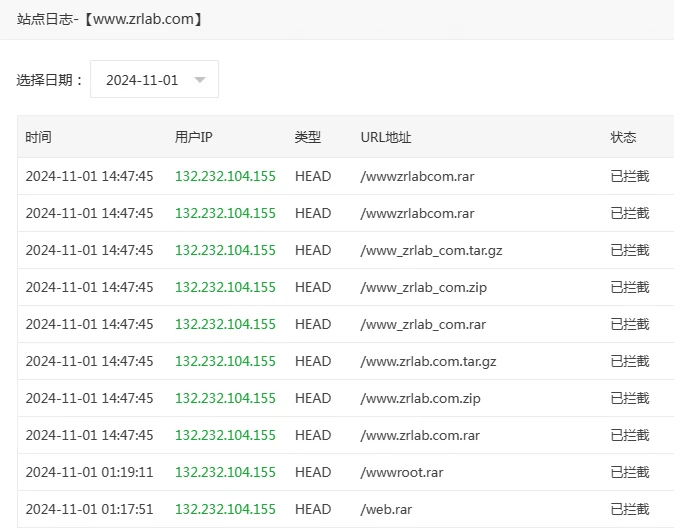674x531 pixels.
Task: Select the /wwwroot.rar URL entry
Action: pyautogui.click(x=401, y=472)
